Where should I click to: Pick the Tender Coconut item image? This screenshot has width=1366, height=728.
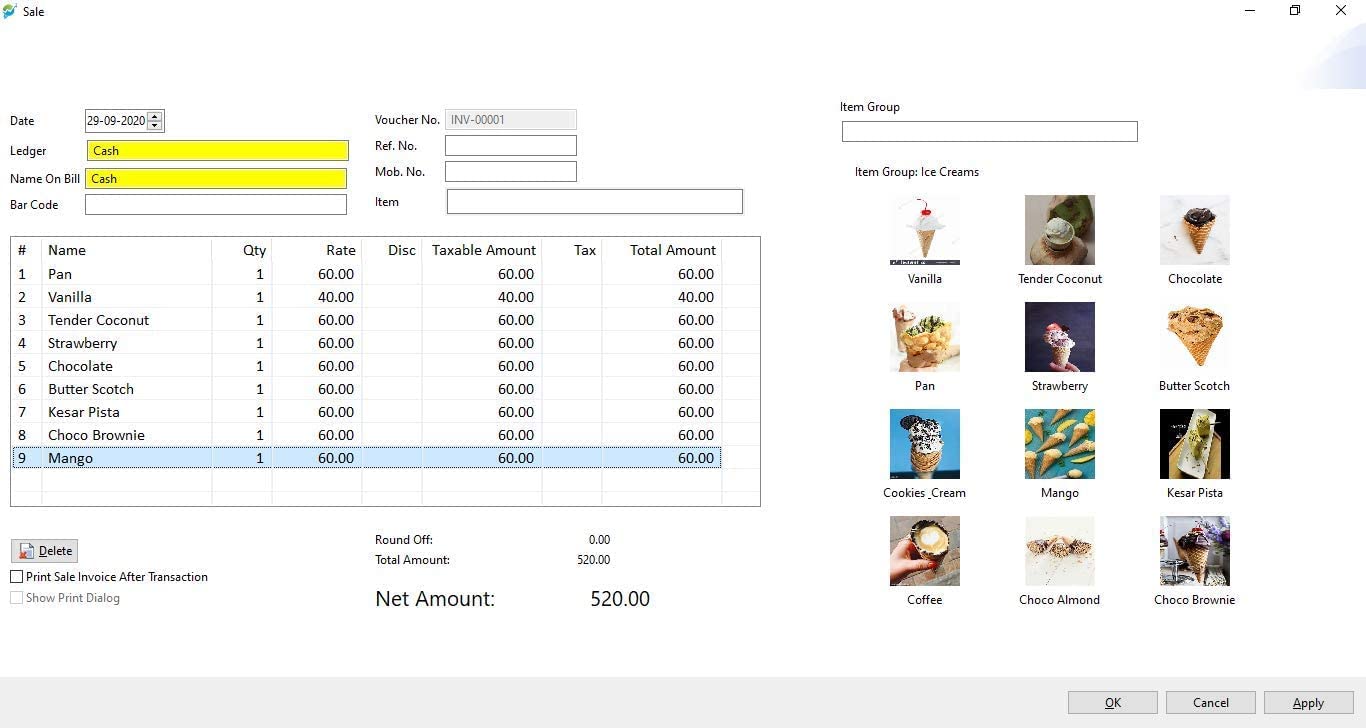pyautogui.click(x=1059, y=230)
